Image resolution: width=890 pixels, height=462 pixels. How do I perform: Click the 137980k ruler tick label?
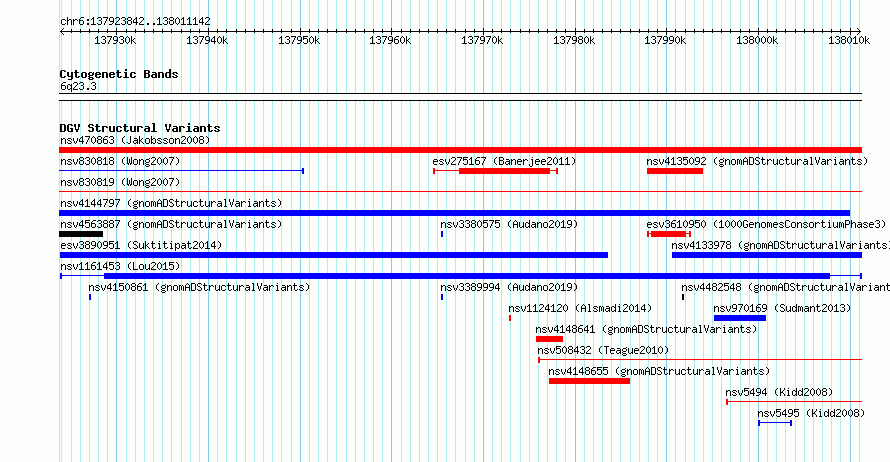point(574,41)
